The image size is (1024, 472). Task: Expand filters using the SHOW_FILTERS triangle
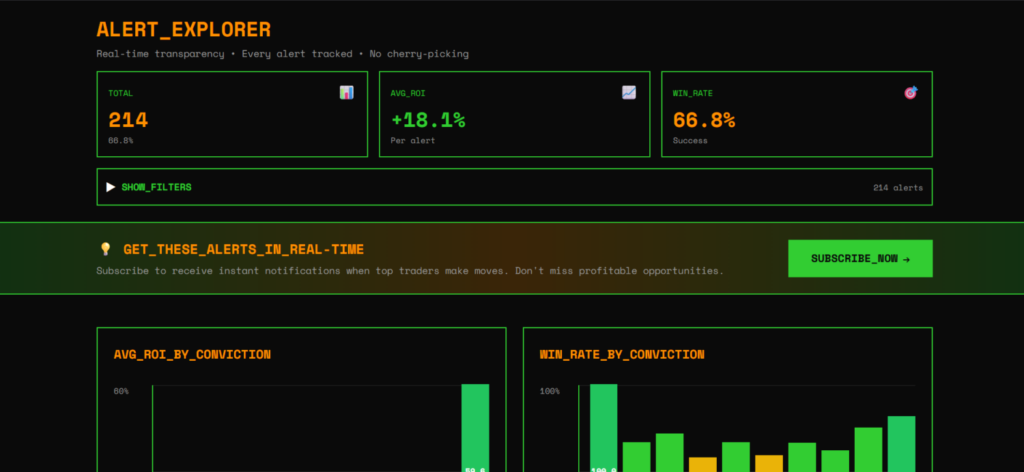click(x=111, y=187)
